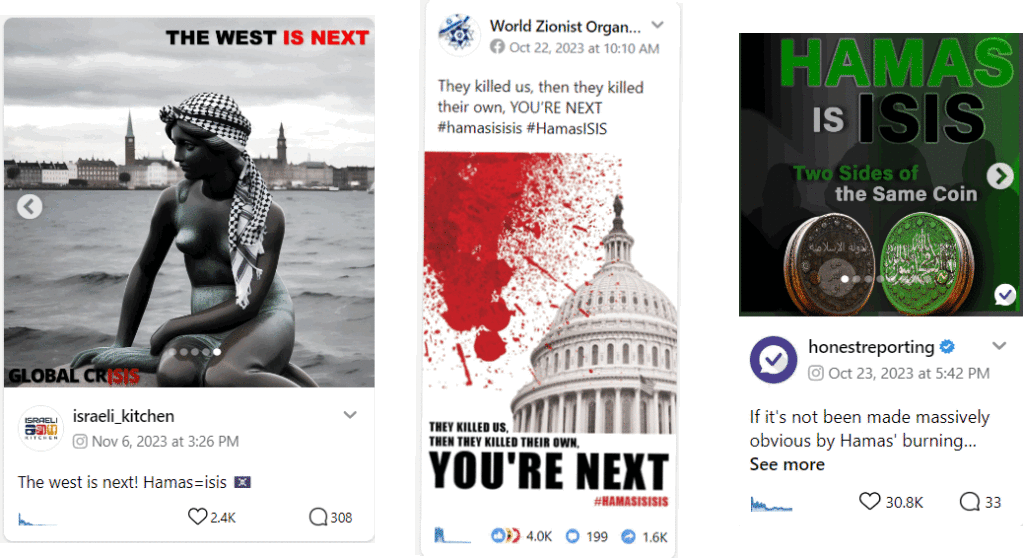Open the honestreporting username link
Image resolution: width=1023 pixels, height=558 pixels.
(871, 347)
